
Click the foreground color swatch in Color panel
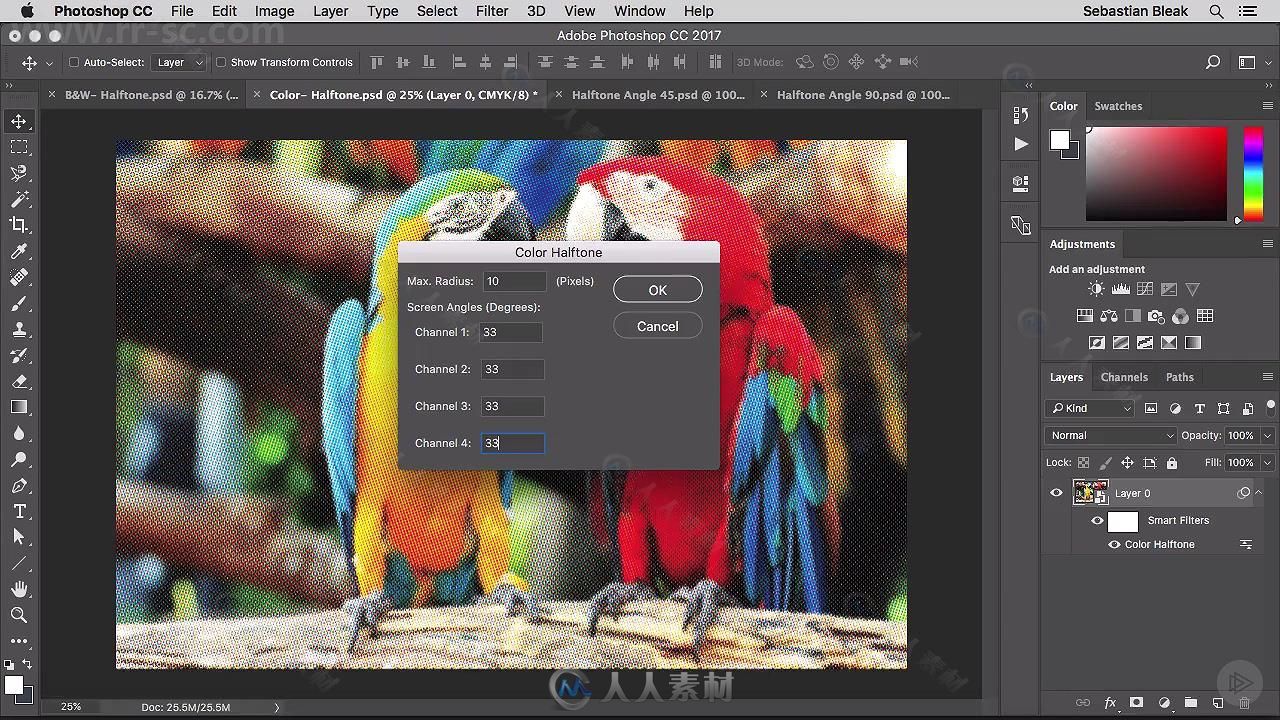tap(1059, 141)
